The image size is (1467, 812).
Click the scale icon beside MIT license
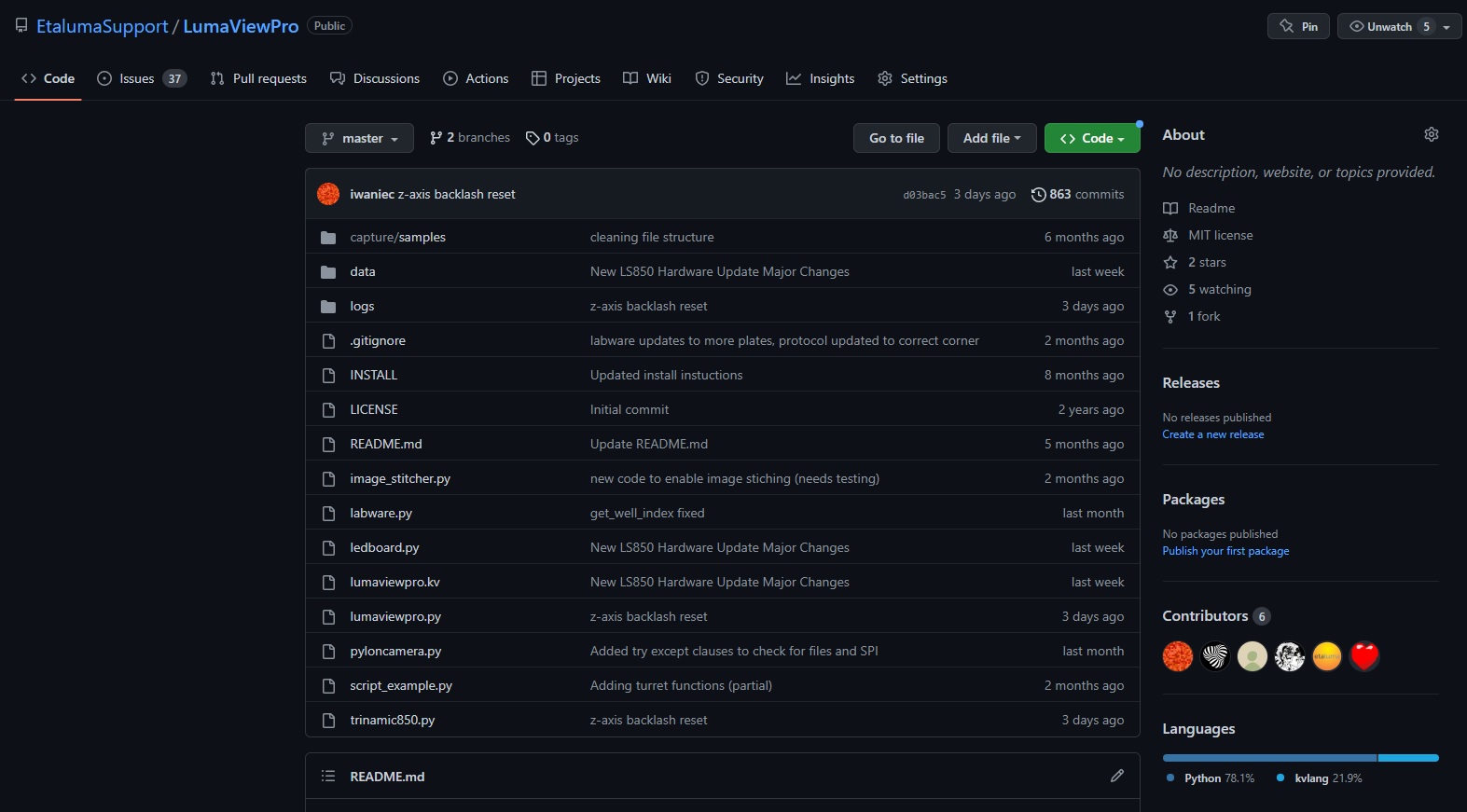(x=1170, y=236)
